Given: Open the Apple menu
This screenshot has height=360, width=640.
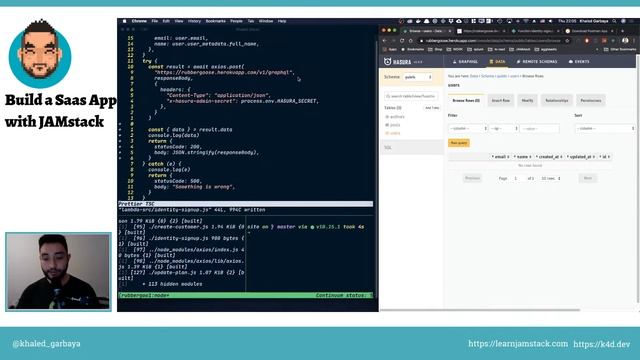Looking at the screenshot, I should 124,21.
